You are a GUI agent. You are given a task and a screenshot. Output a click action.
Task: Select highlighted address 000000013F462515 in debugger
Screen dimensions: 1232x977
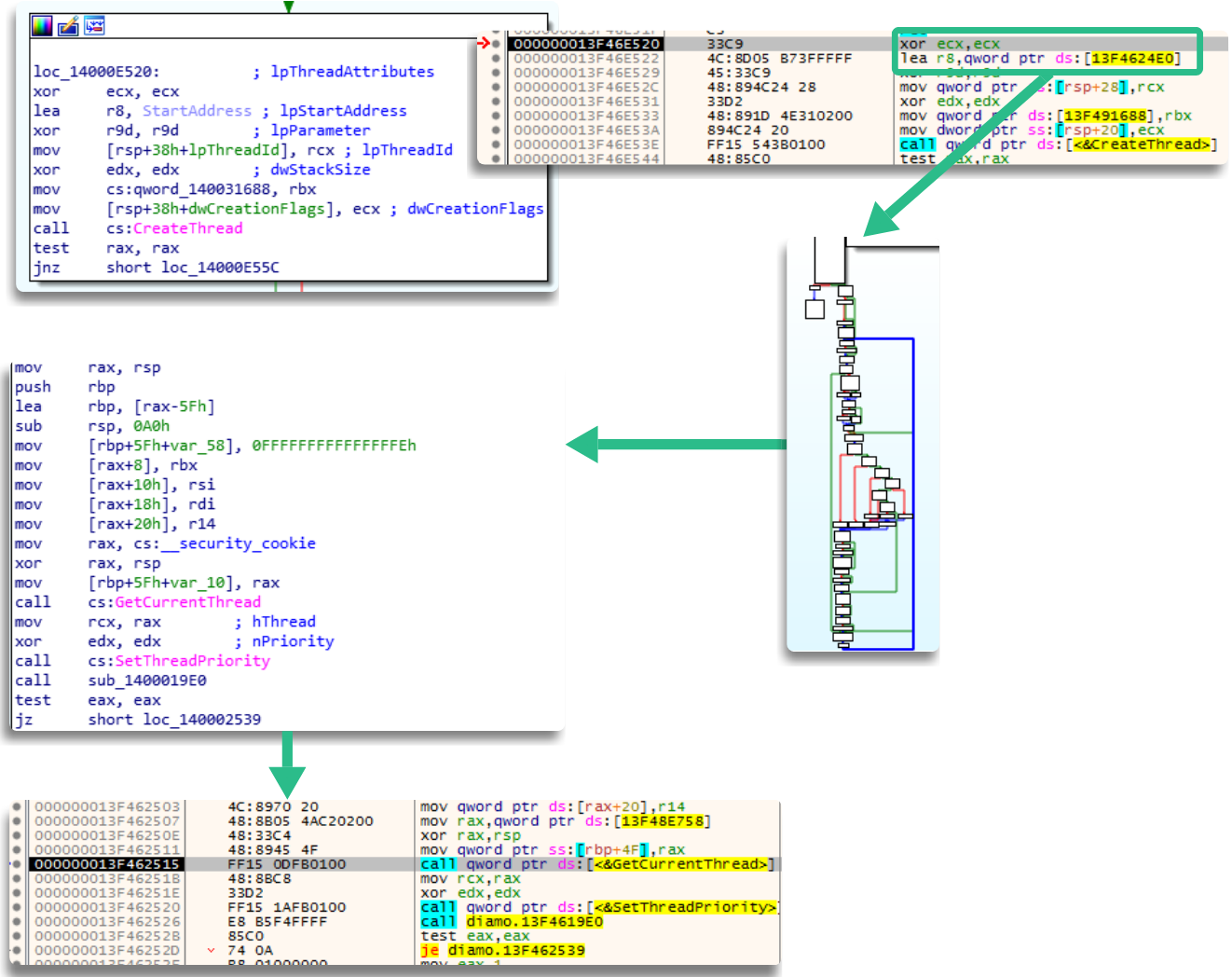106,864
